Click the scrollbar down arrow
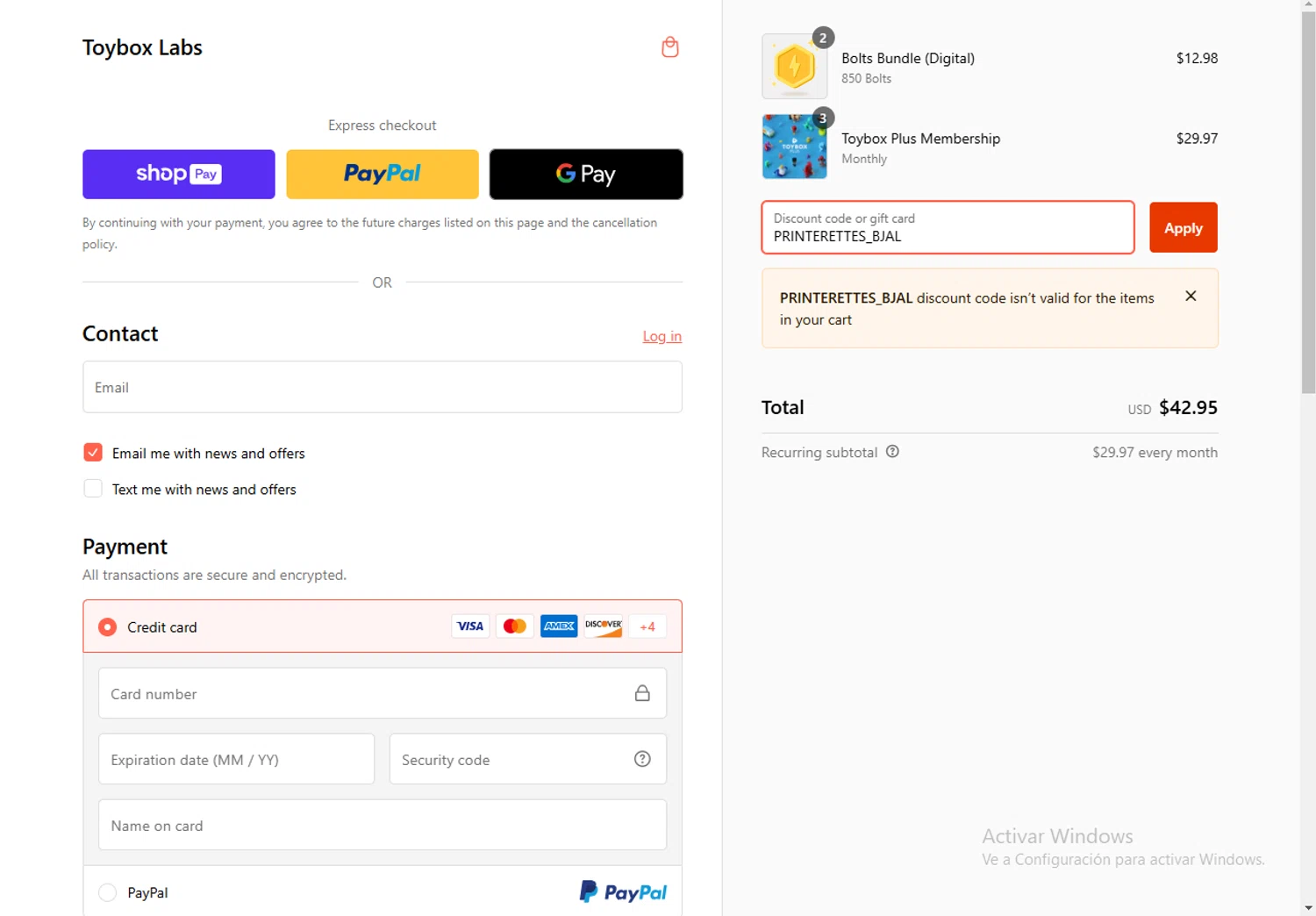The image size is (1316, 916). pos(1308,909)
